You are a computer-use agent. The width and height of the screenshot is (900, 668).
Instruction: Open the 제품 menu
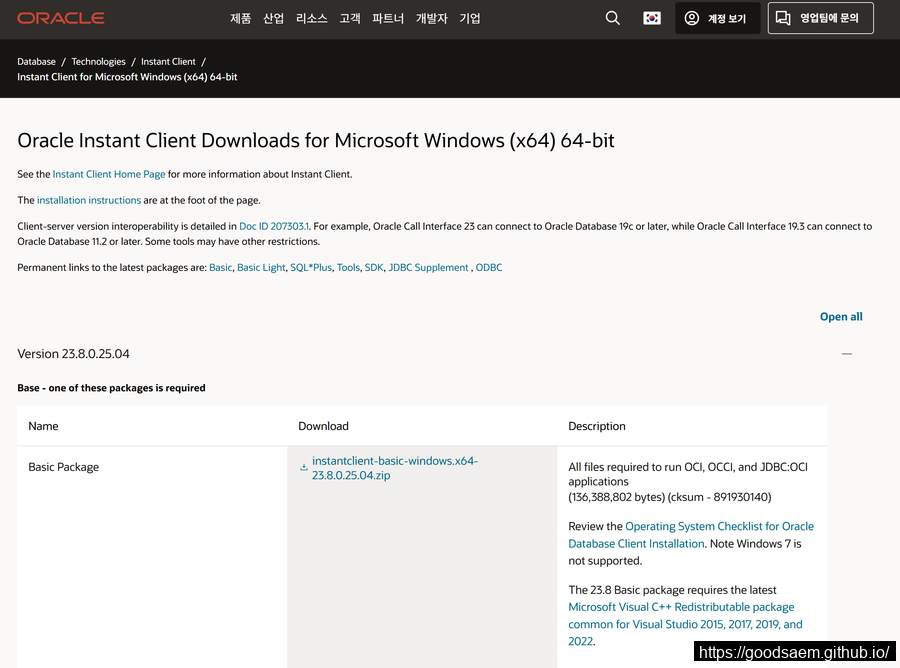click(x=240, y=18)
